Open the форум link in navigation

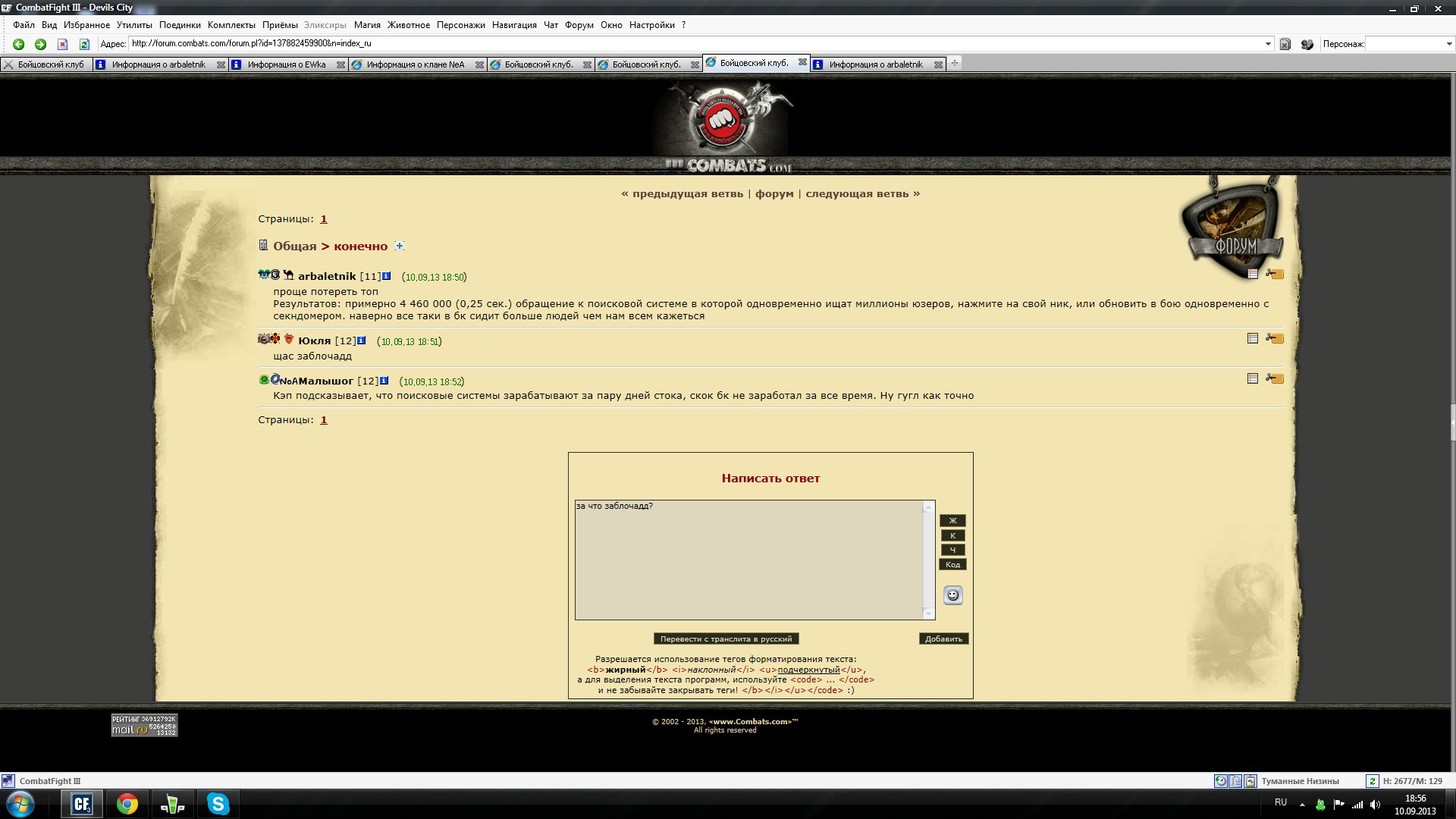[774, 193]
